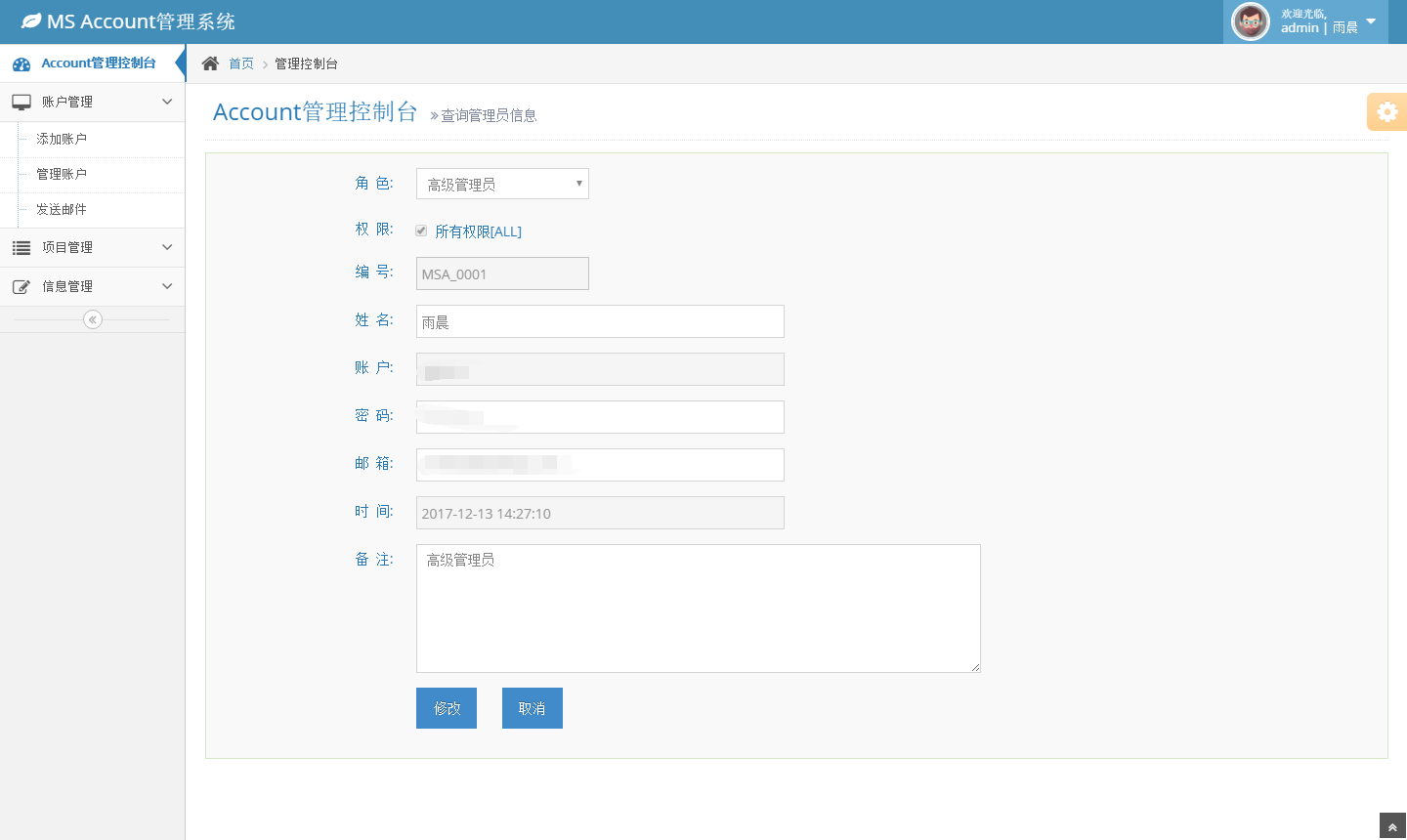Click the list icon beside 项目管理

21,248
